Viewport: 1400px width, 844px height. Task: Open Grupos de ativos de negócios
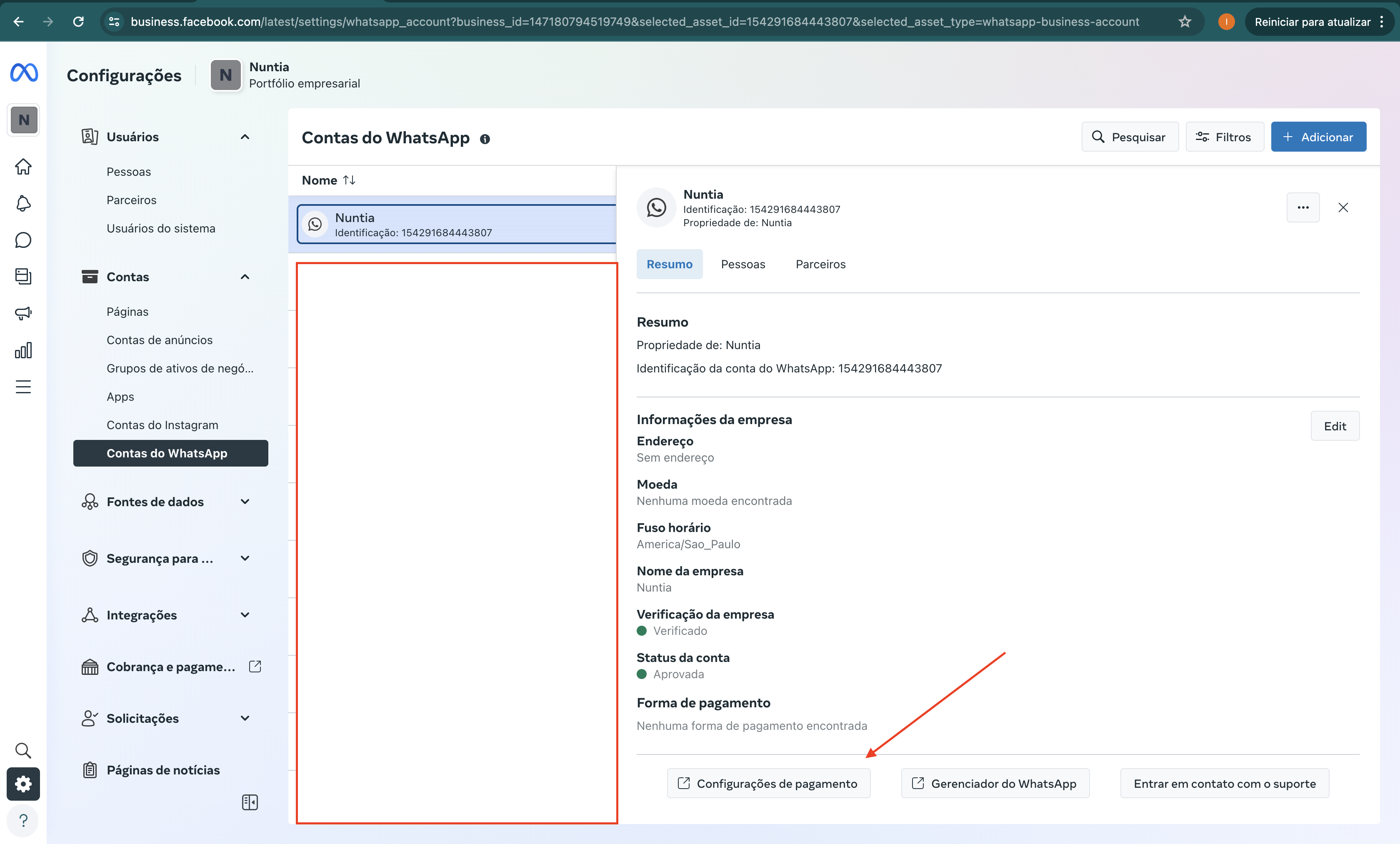pyautogui.click(x=180, y=368)
